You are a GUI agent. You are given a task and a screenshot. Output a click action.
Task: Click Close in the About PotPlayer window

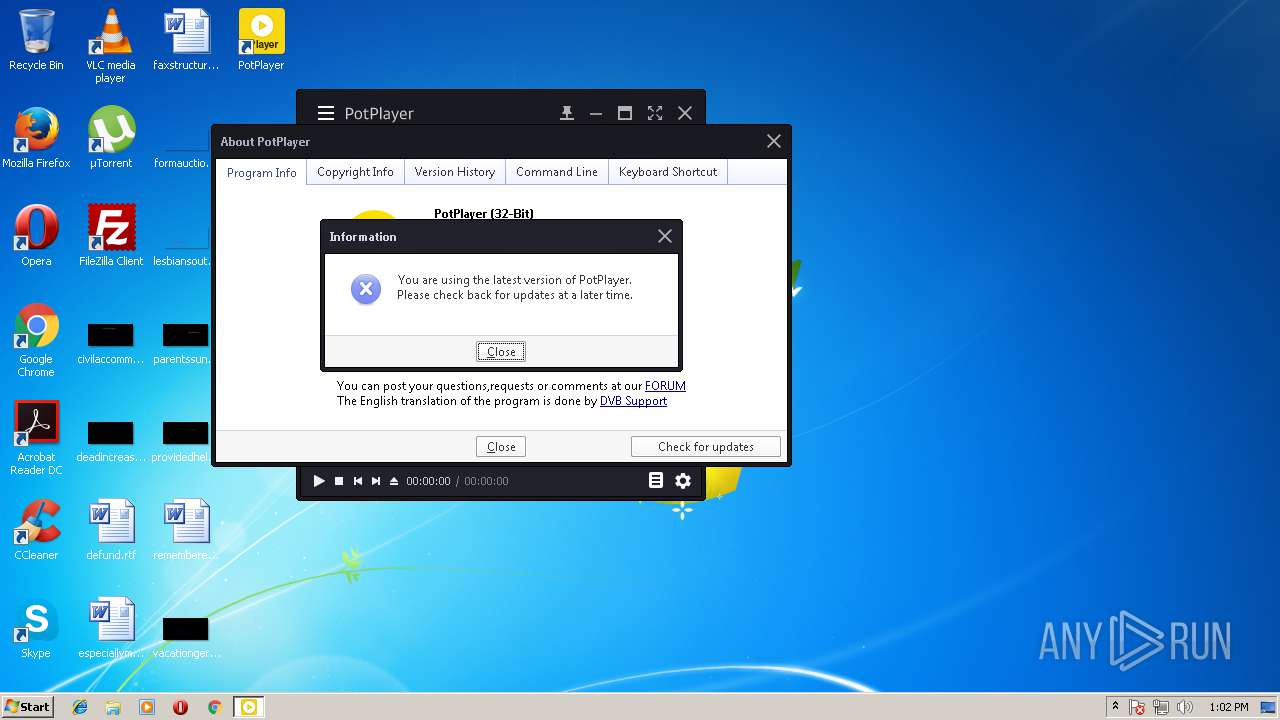pos(501,447)
